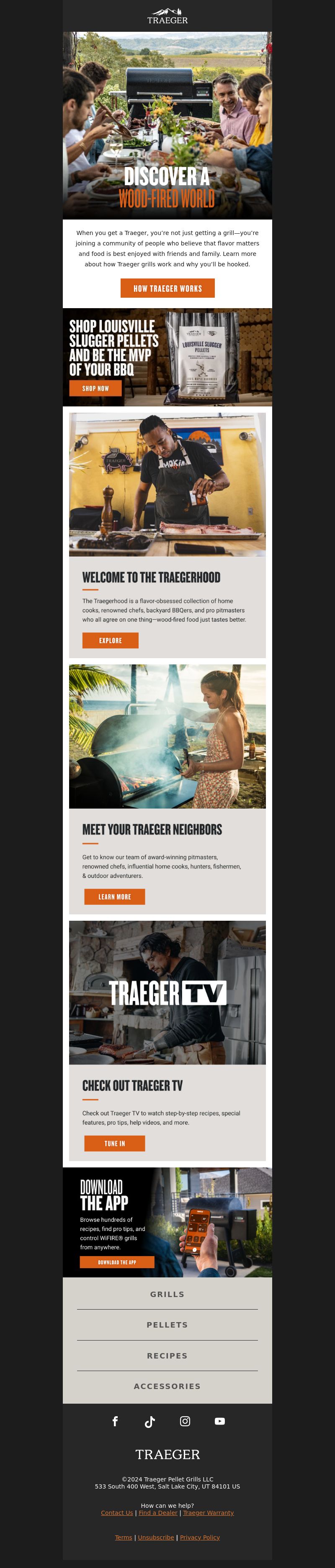Click the Tune In button
This screenshot has width=335, height=1568.
pos(114,1144)
